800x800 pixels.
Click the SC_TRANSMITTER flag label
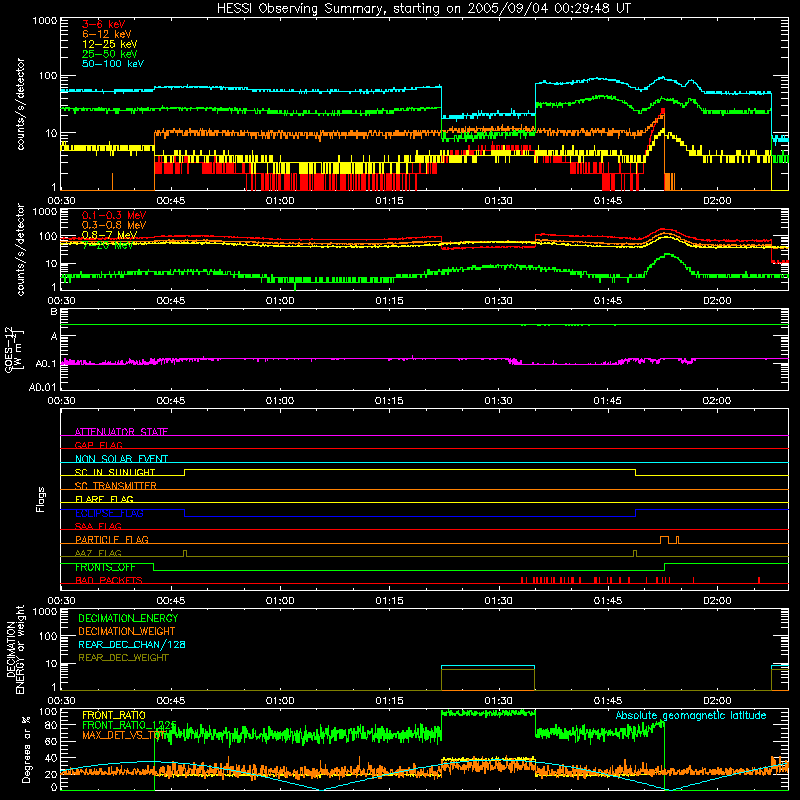[116, 486]
